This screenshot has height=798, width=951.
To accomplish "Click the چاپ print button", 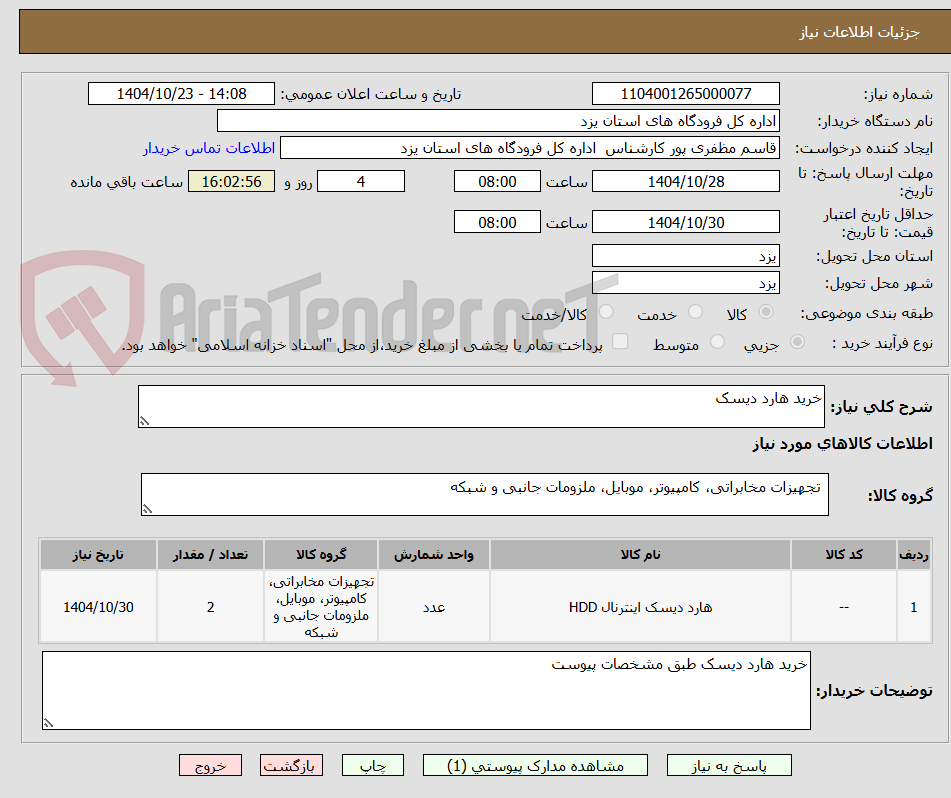I will (x=372, y=765).
